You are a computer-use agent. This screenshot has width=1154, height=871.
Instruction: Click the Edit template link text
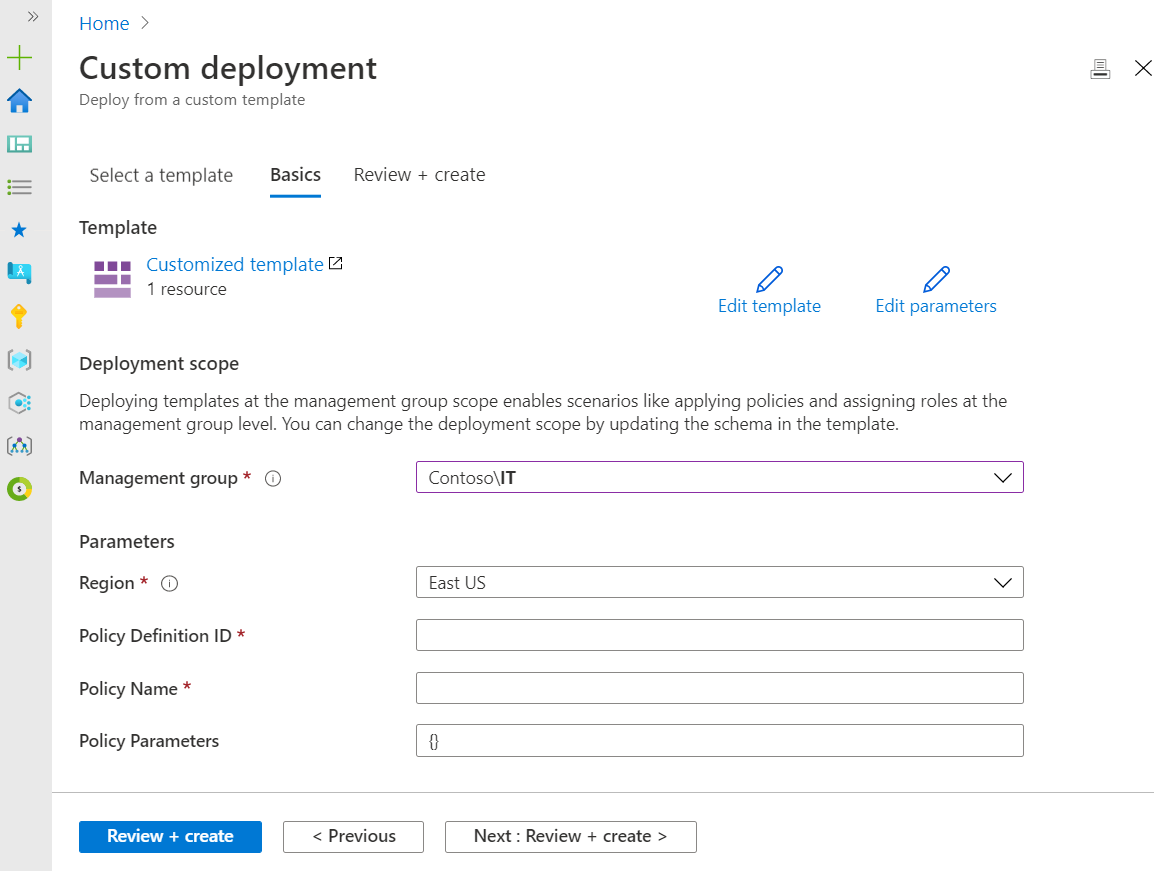(x=769, y=306)
